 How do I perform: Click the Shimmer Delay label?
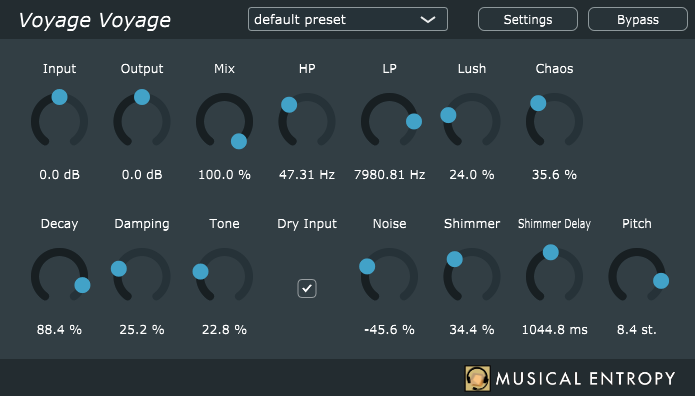click(554, 224)
